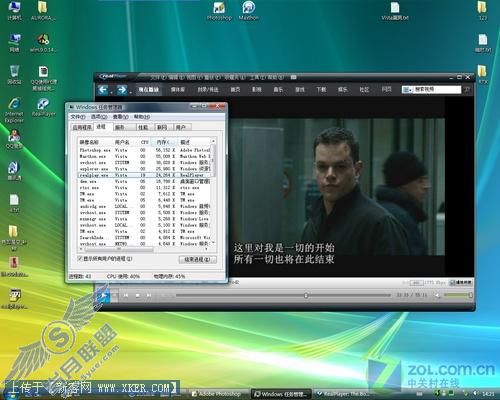This screenshot has height=400, width=500.
Task: Click the End Process button
Action: click(x=197, y=259)
